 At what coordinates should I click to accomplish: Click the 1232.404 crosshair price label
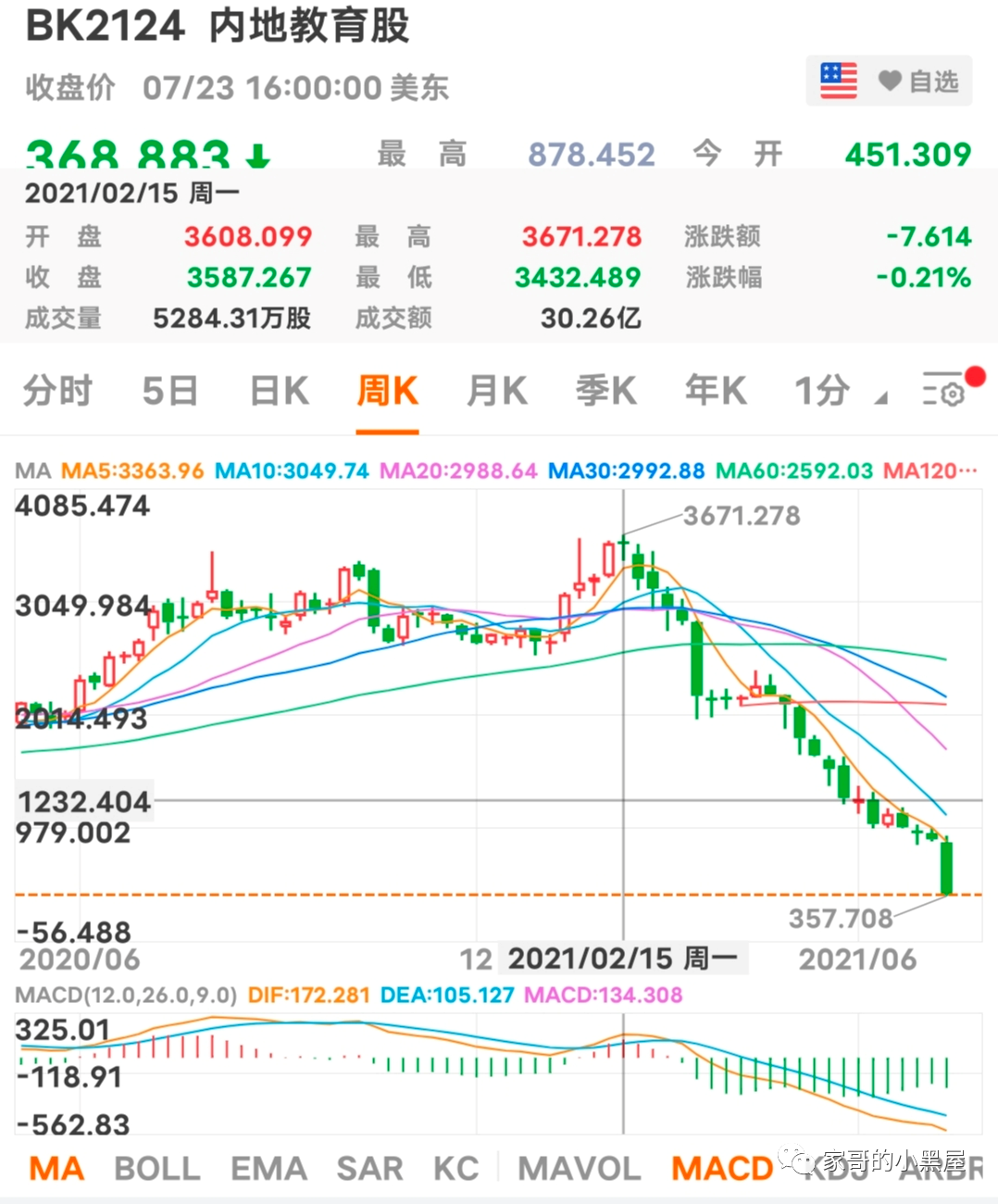pyautogui.click(x=84, y=801)
